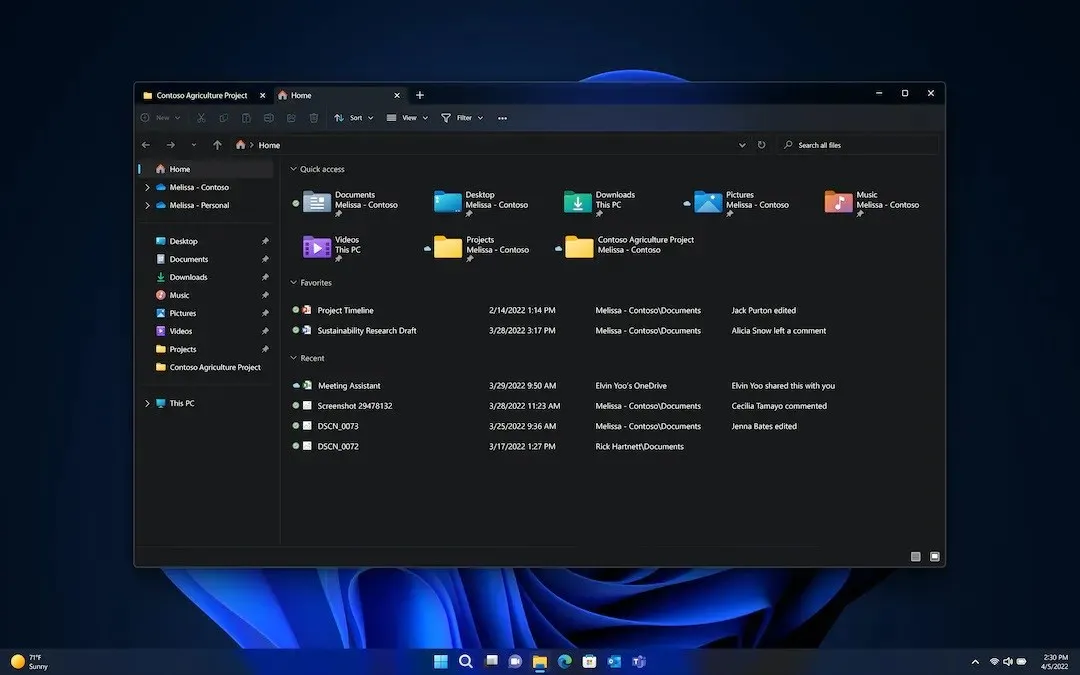Navigate up one folder level with the up arrow
Image resolution: width=1080 pixels, height=675 pixels.
coord(217,144)
